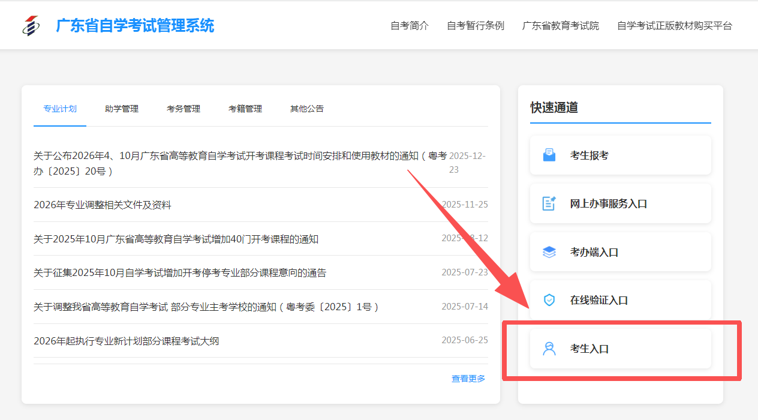The width and height of the screenshot is (758, 420).
Task: Go to 广东省教育考试院 link
Action: point(560,26)
